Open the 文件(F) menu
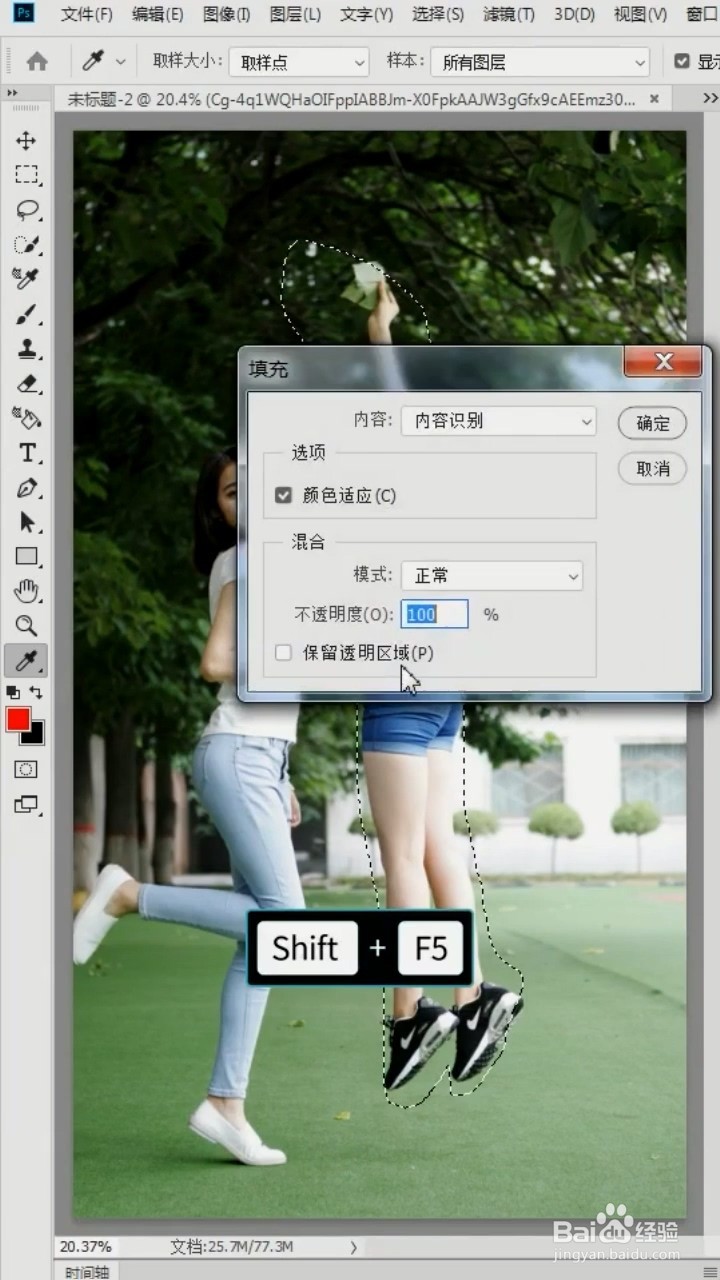Viewport: 720px width, 1280px height. click(86, 14)
